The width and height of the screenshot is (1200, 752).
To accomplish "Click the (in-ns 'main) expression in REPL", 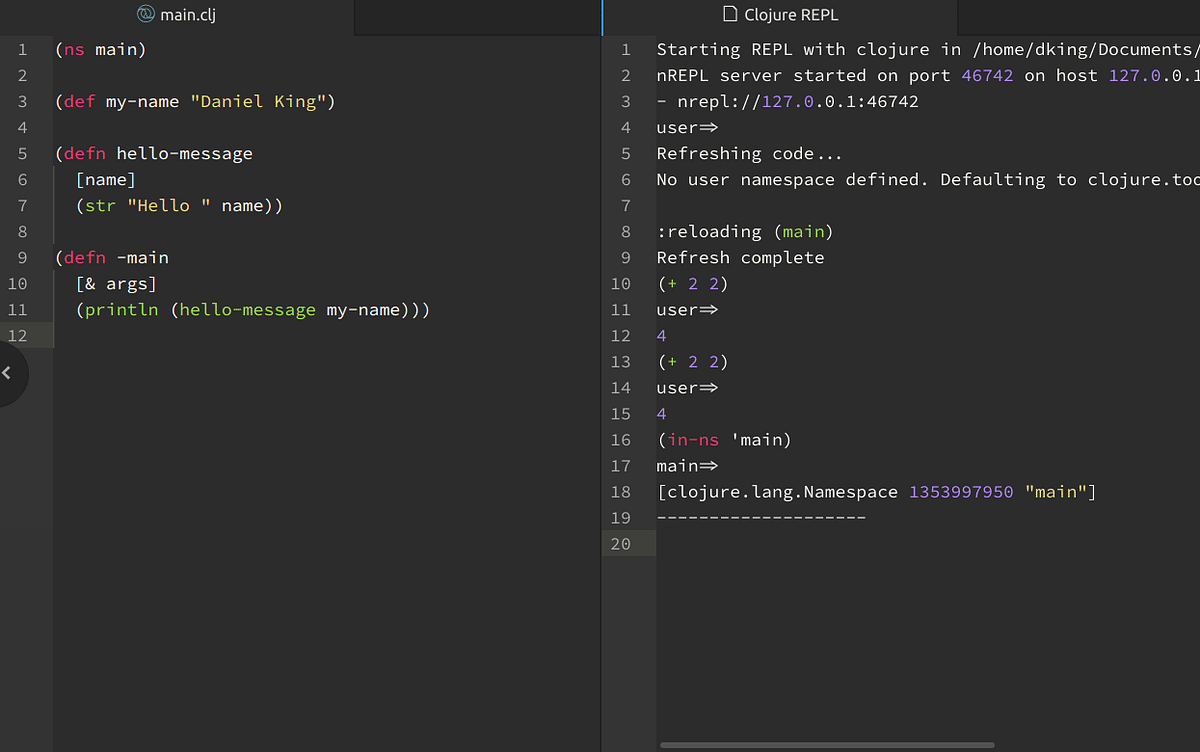I will (723, 439).
